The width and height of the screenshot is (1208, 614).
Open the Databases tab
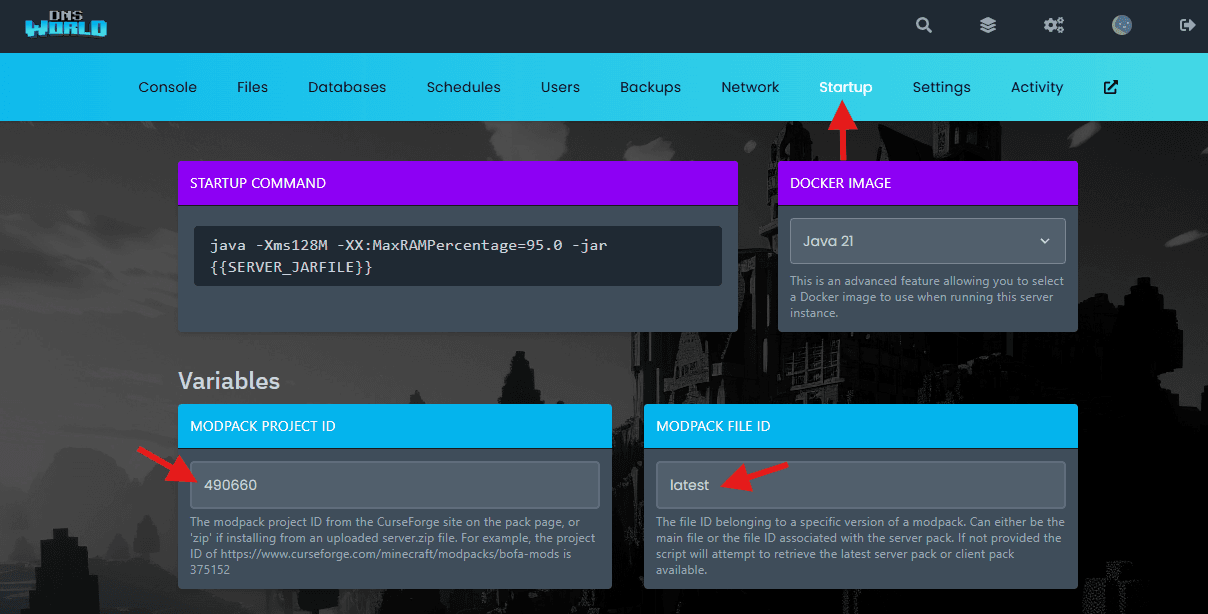[347, 87]
